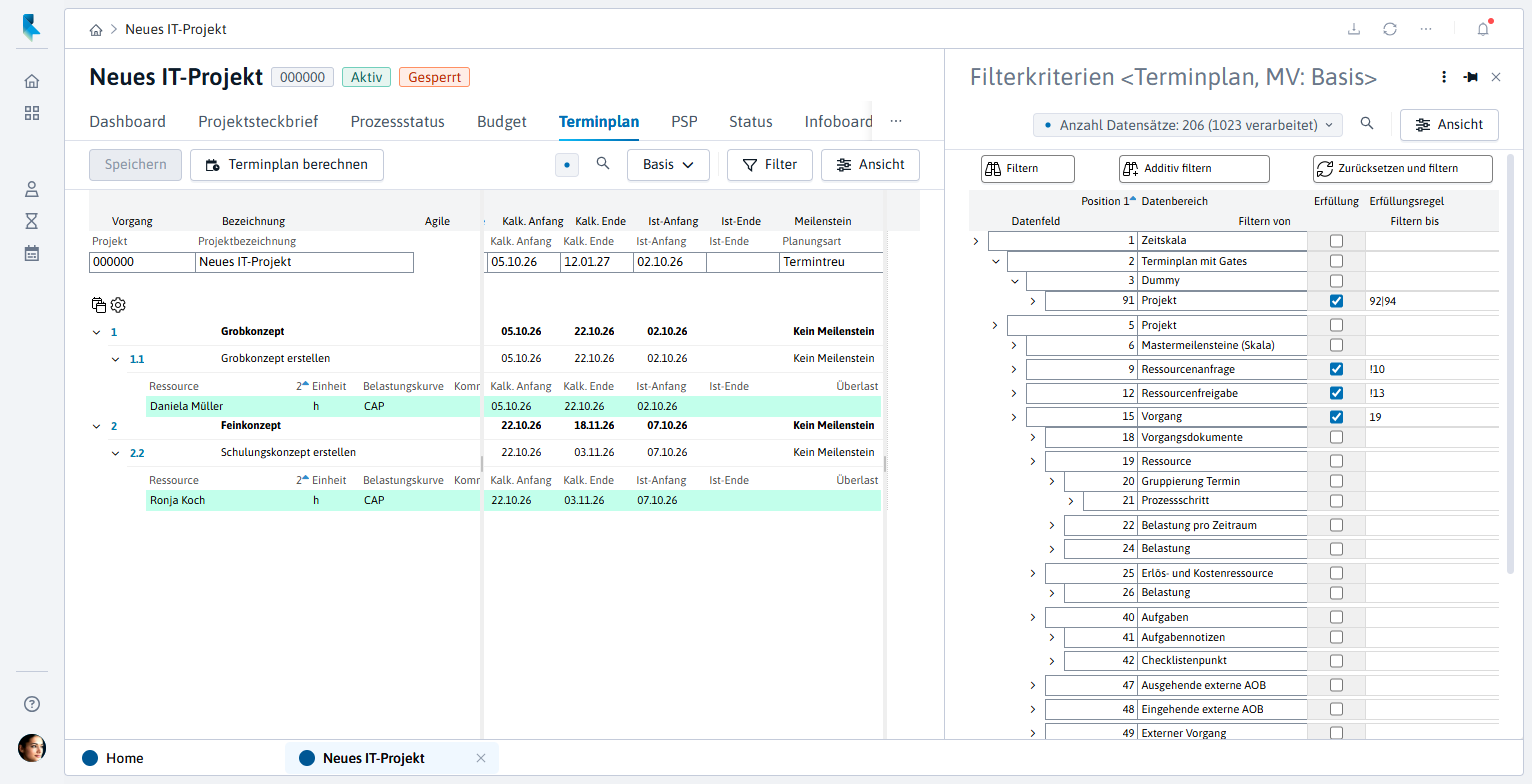This screenshot has width=1532, height=784.
Task: Collapse task group 1 Grobkonzept
Action: click(x=96, y=332)
